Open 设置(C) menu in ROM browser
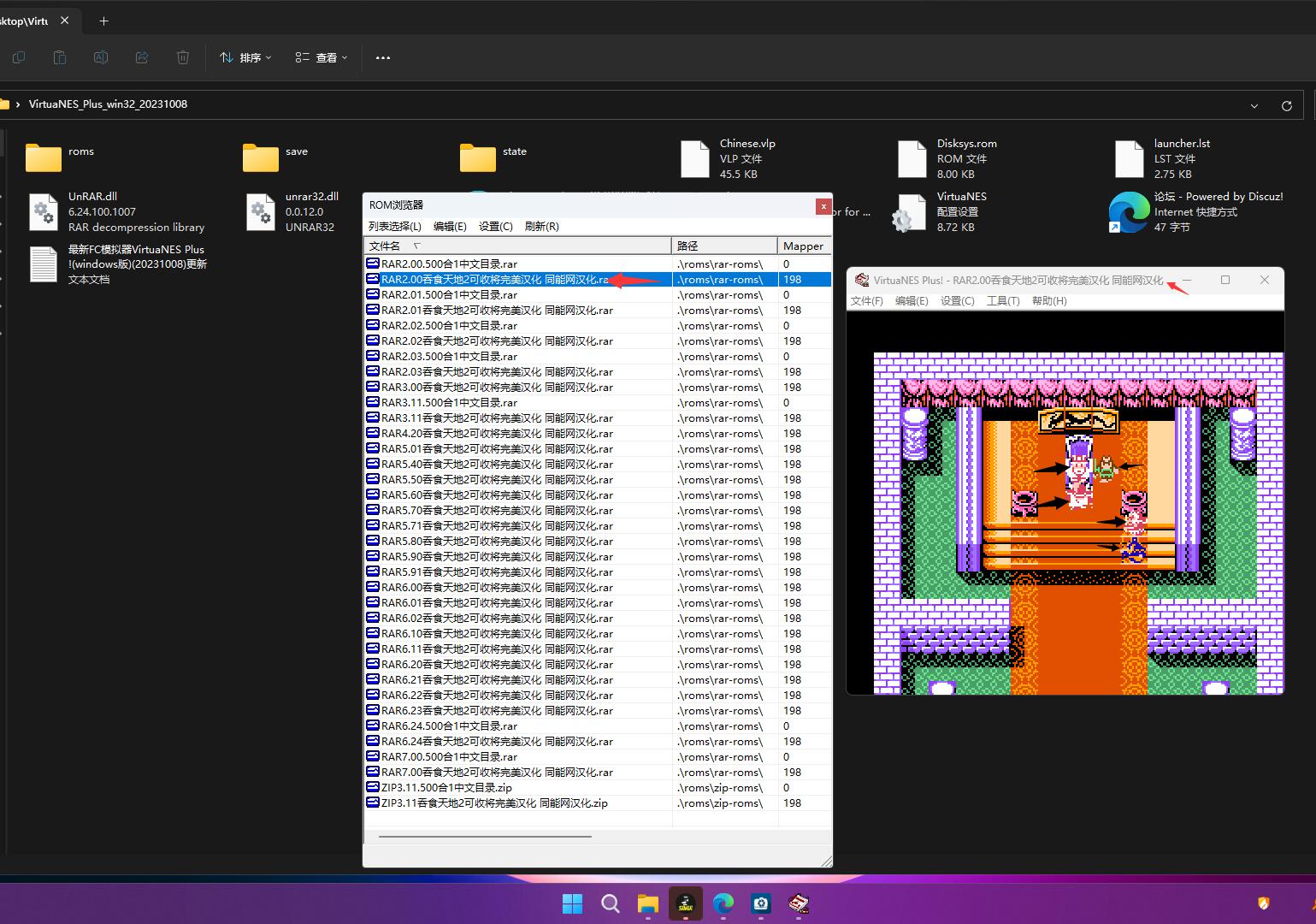 495,226
